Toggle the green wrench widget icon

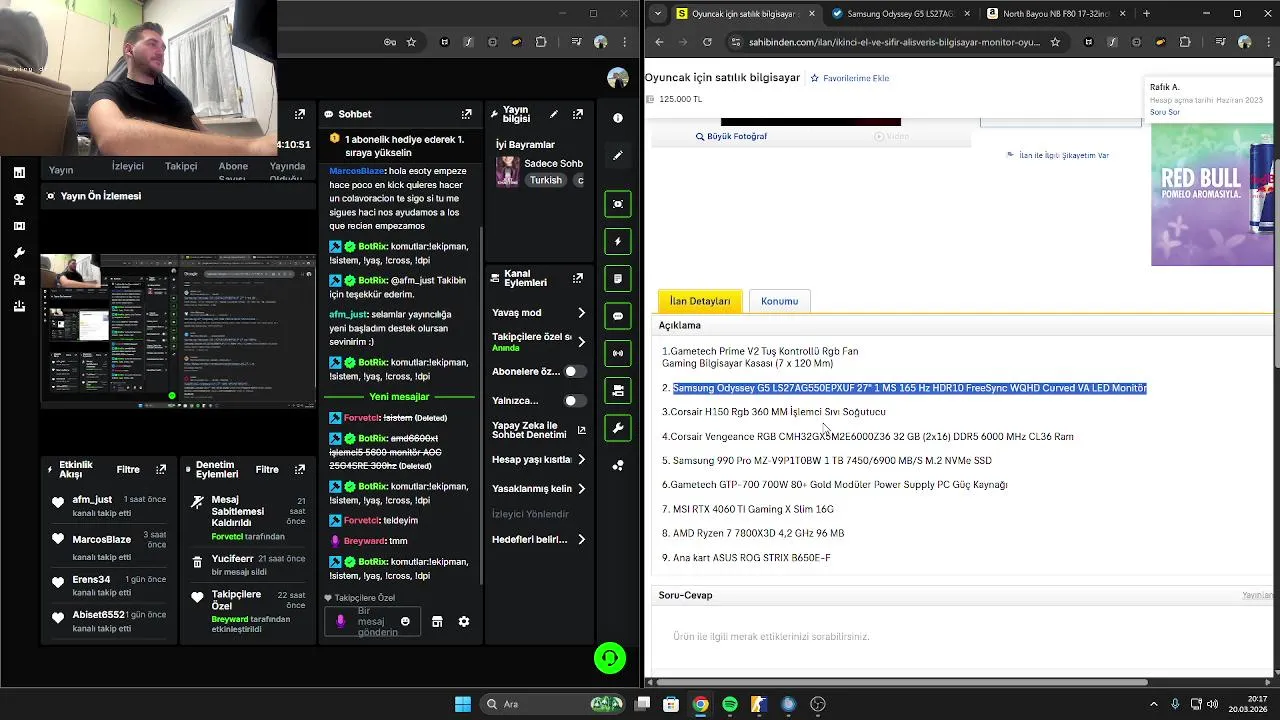coord(618,428)
